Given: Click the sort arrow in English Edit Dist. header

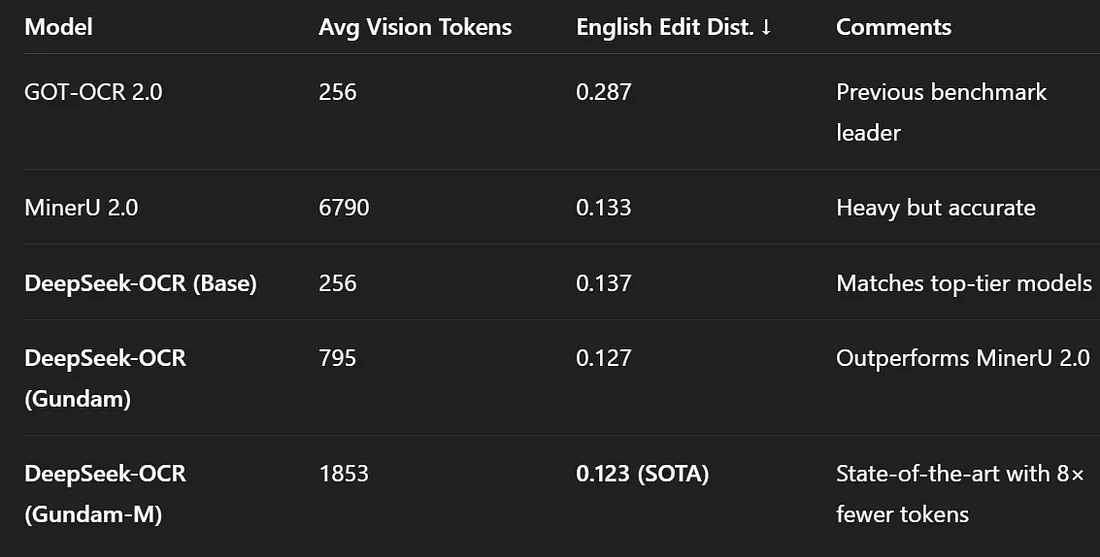Looking at the screenshot, I should [766, 28].
